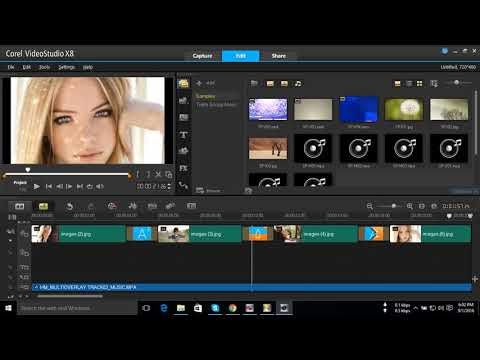
Task: Toggle show audio files in library
Action: (298, 84)
